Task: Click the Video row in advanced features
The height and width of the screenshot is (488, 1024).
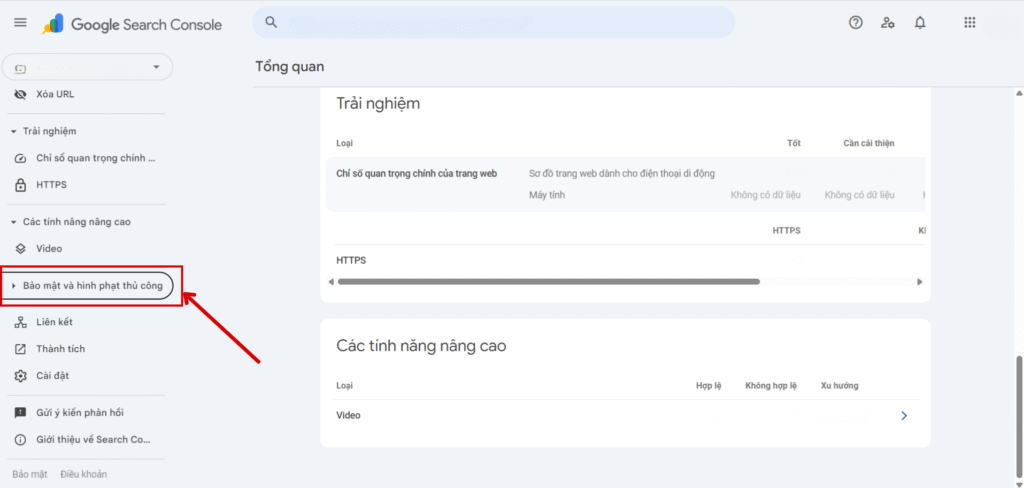Action: (626, 415)
